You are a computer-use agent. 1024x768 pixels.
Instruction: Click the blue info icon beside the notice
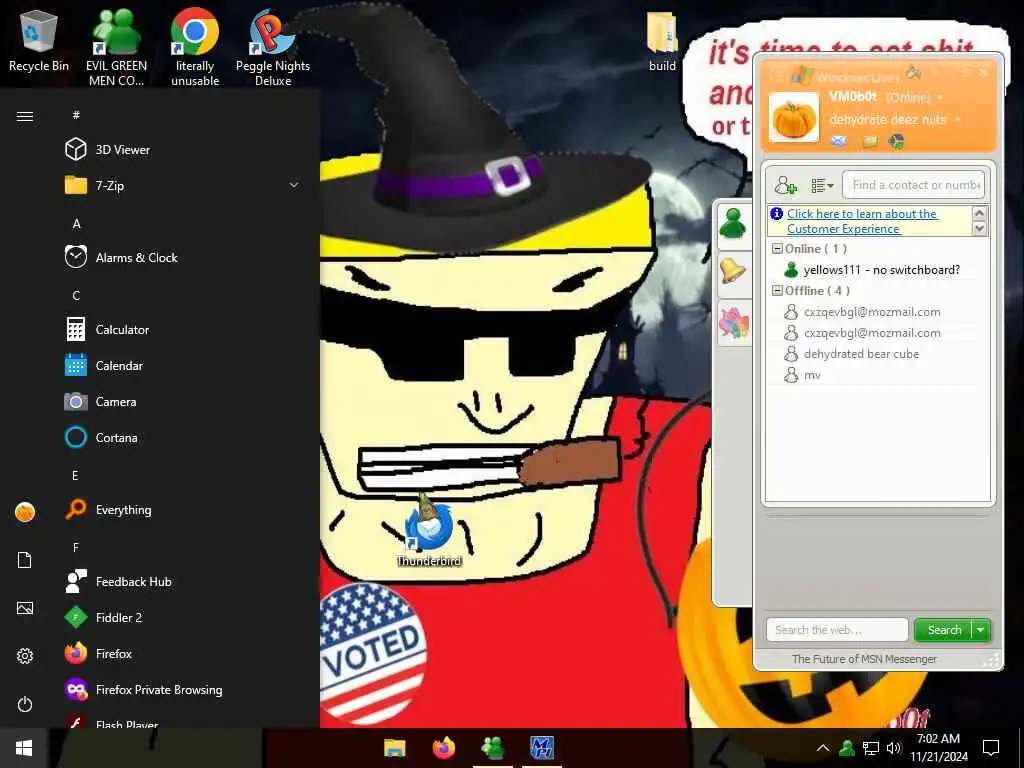coord(776,214)
